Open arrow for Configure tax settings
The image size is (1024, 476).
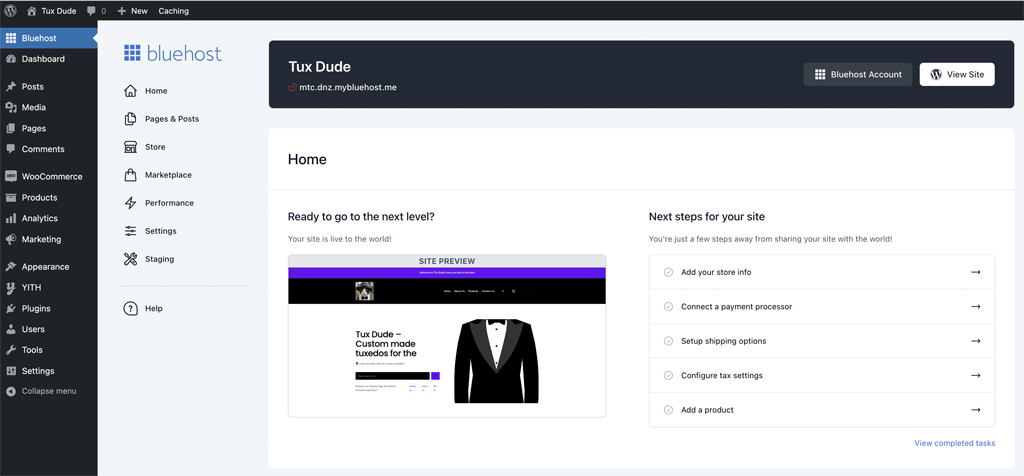(976, 375)
